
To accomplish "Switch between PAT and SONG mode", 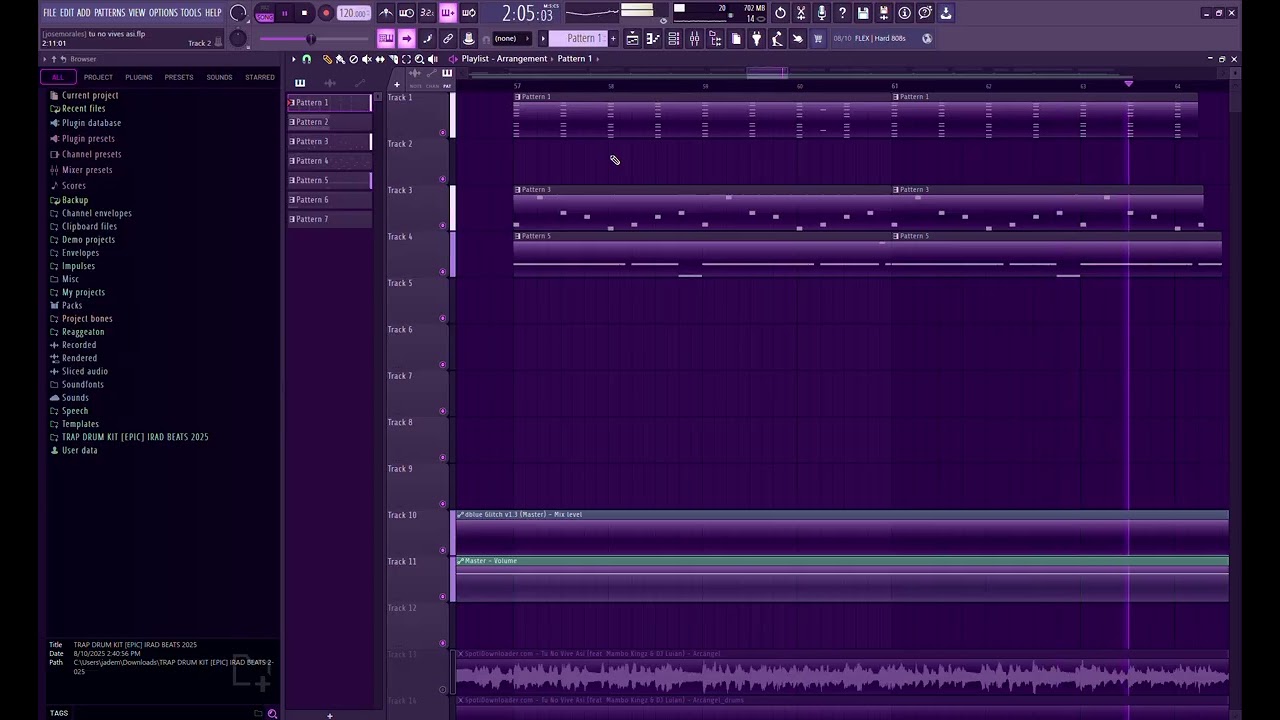I will pyautogui.click(x=264, y=13).
